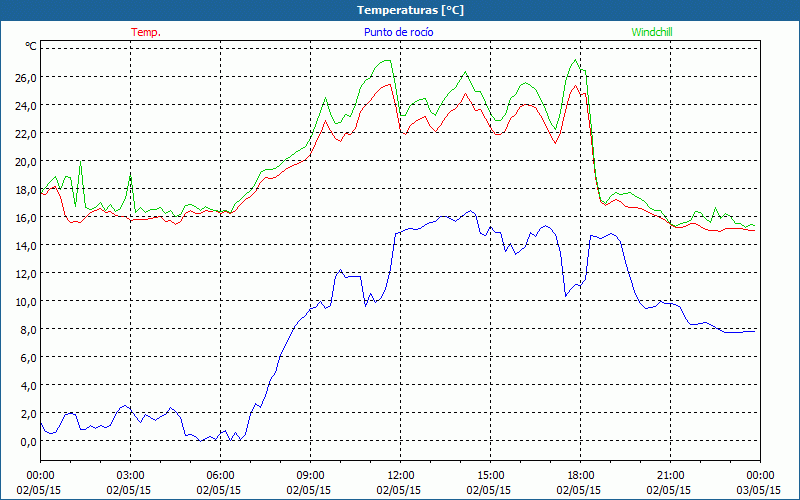Click the 4,0 y-axis value
This screenshot has height=500, width=800.
[28, 386]
